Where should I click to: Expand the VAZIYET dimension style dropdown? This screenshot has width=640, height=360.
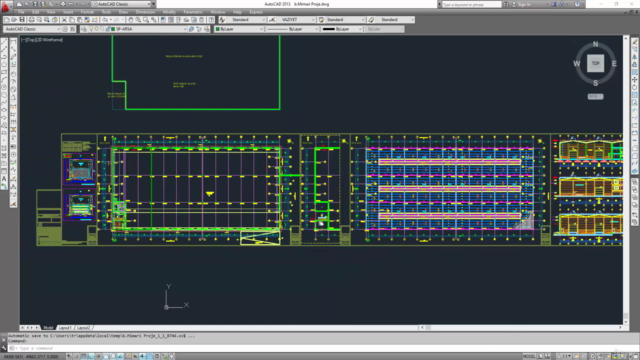[313, 20]
